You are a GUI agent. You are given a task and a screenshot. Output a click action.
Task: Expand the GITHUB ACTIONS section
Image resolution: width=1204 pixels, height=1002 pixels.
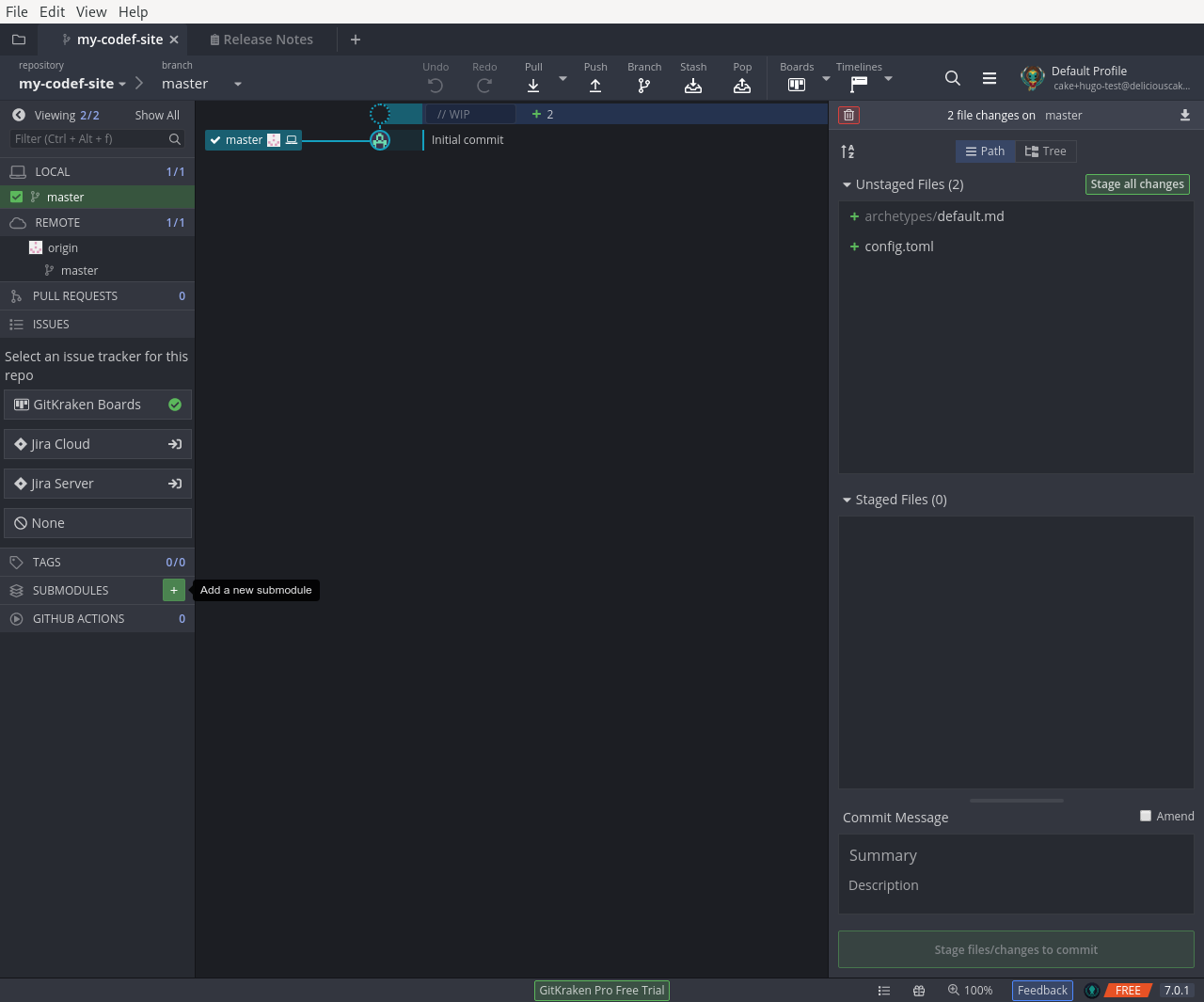coord(98,619)
